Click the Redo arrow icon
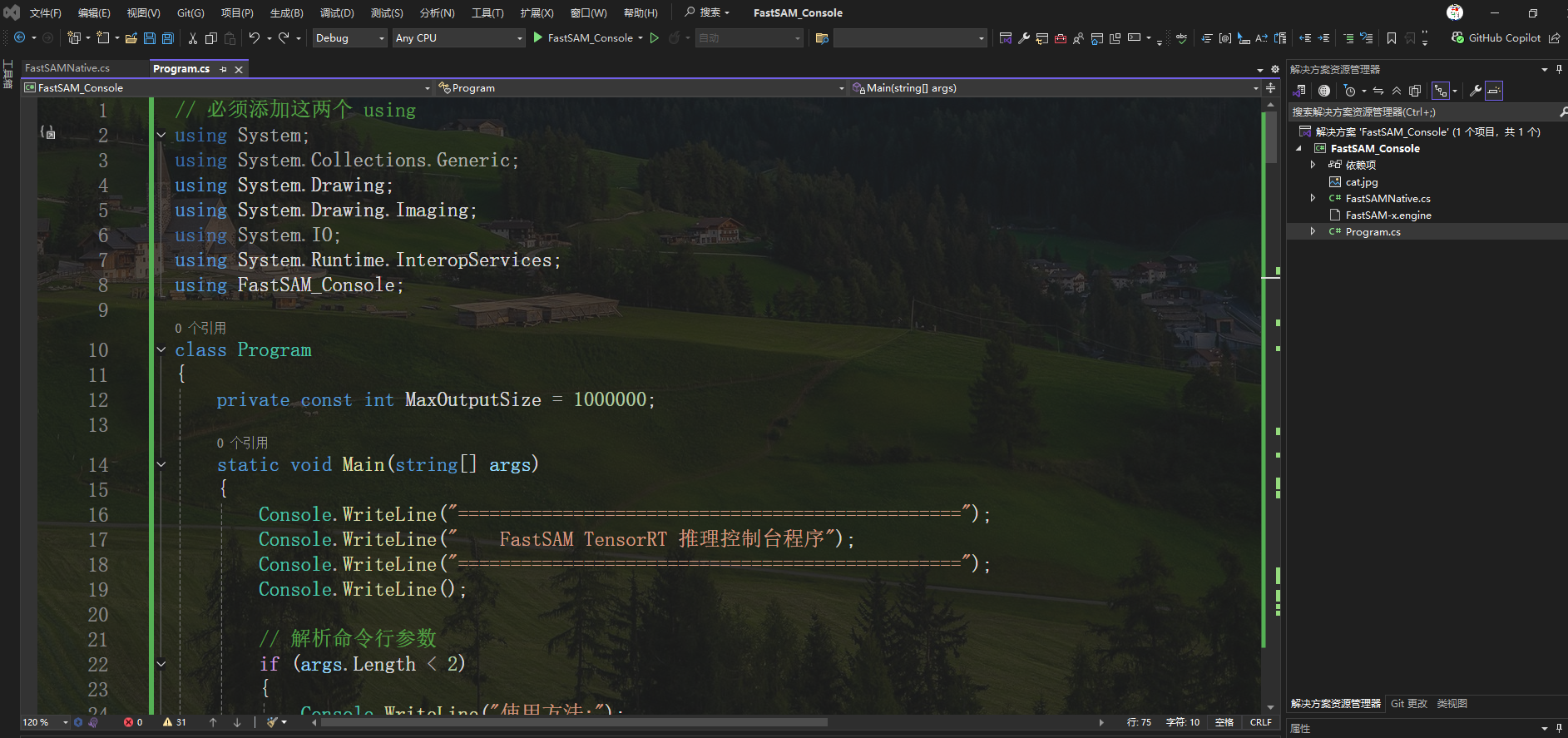 [284, 37]
